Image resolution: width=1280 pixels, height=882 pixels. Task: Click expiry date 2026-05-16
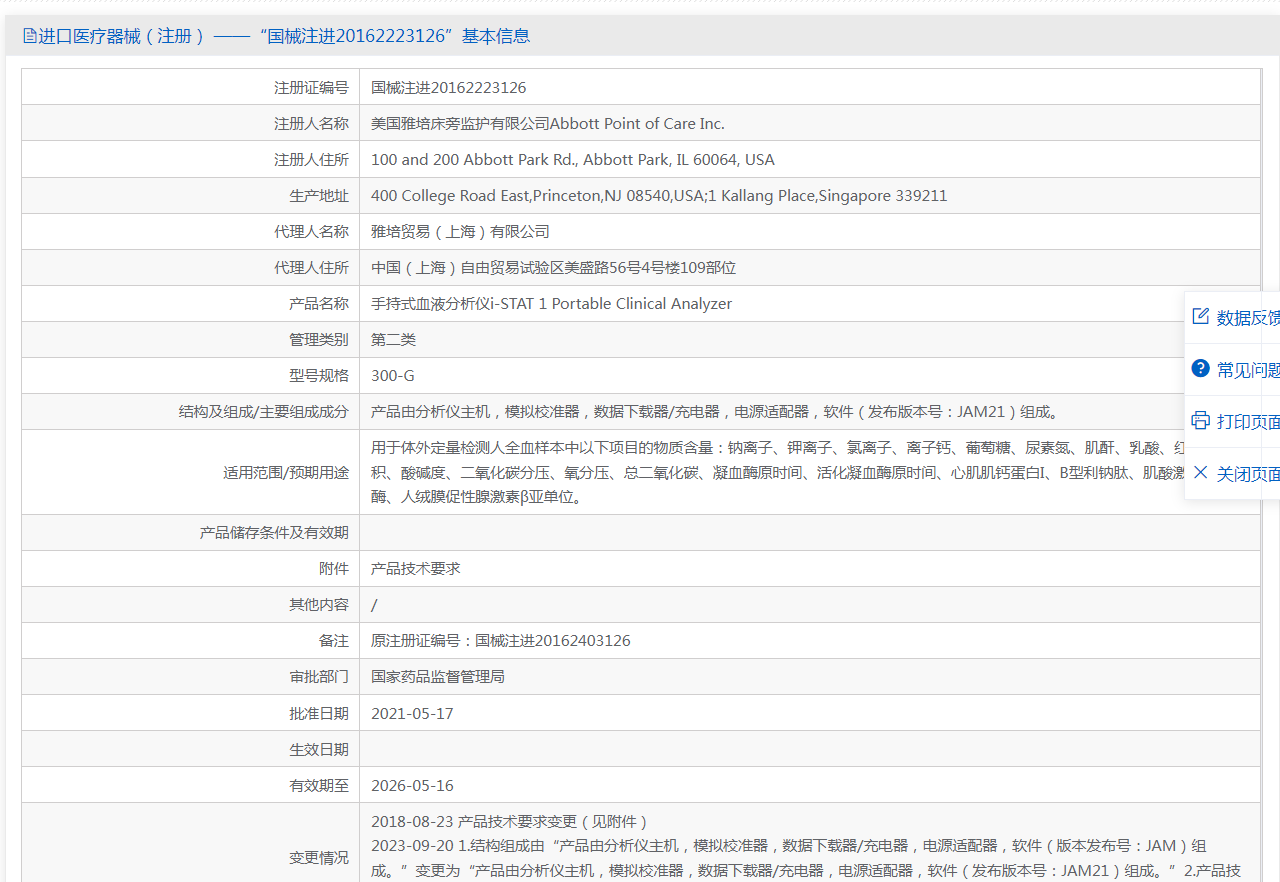(x=412, y=785)
